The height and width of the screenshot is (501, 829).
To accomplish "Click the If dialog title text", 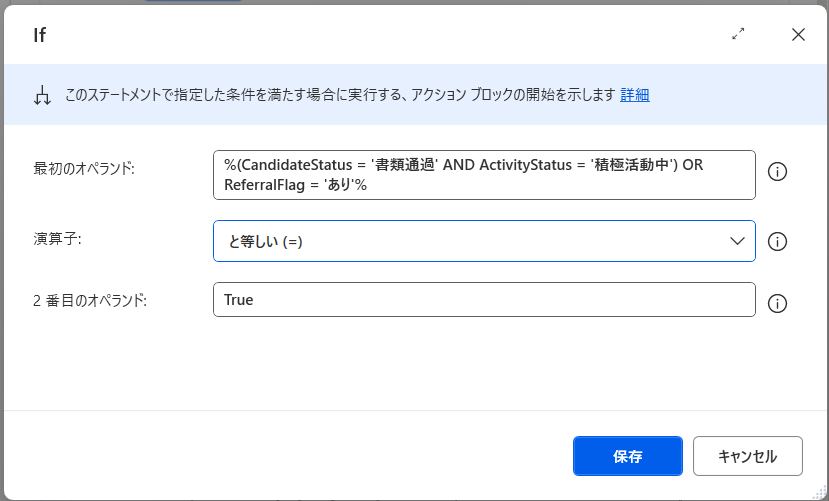I will tap(40, 35).
